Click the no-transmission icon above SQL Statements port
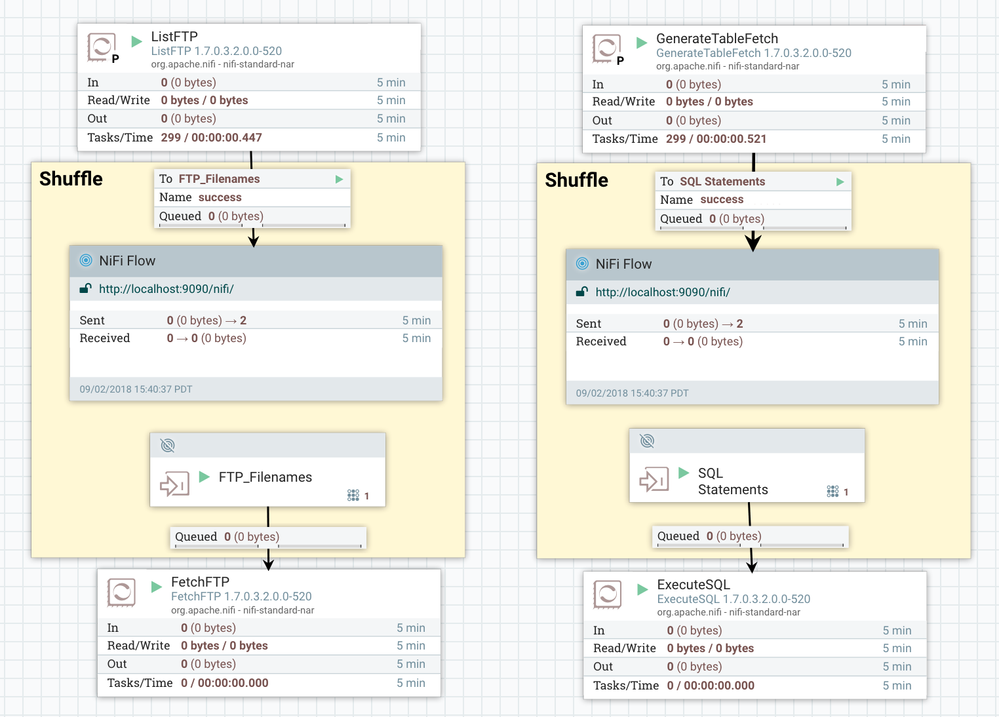The width and height of the screenshot is (999, 717). (648, 440)
